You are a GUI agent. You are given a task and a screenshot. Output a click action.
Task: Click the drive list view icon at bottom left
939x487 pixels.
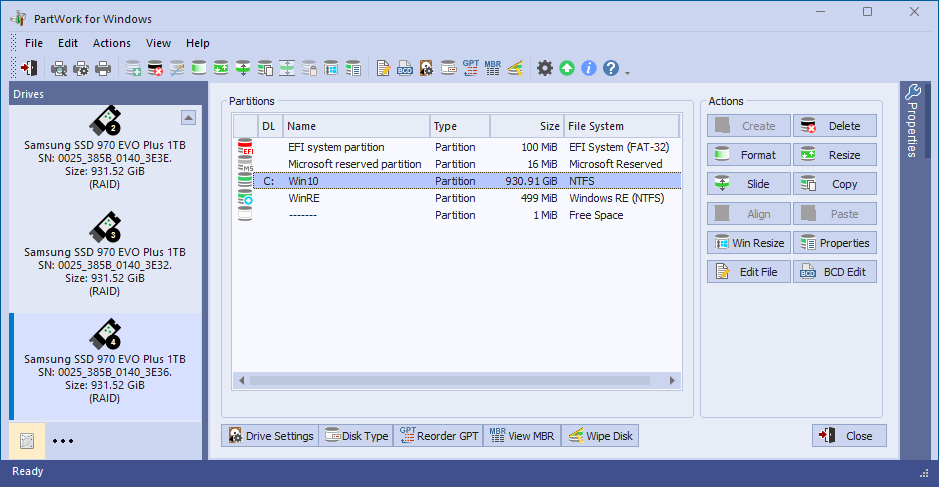27,441
